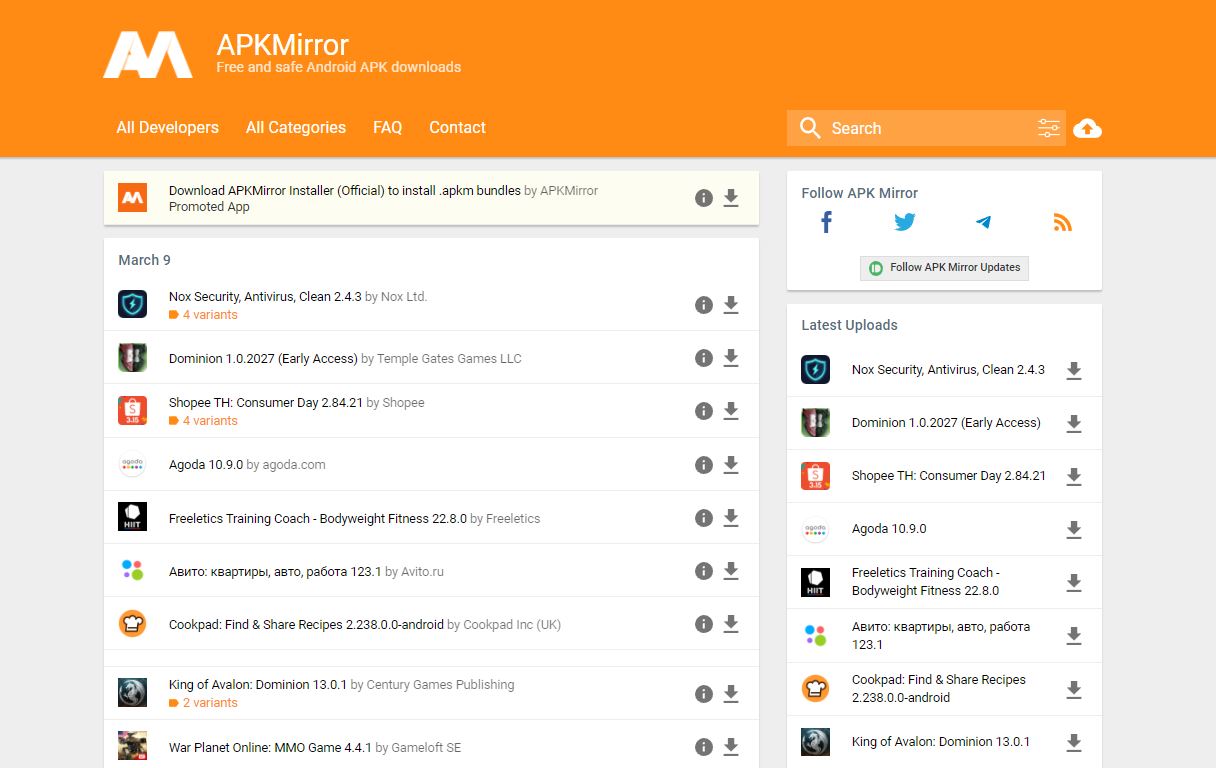Download Shopee TH from main list
Screen dimensions: 1216x768
pos(731,411)
